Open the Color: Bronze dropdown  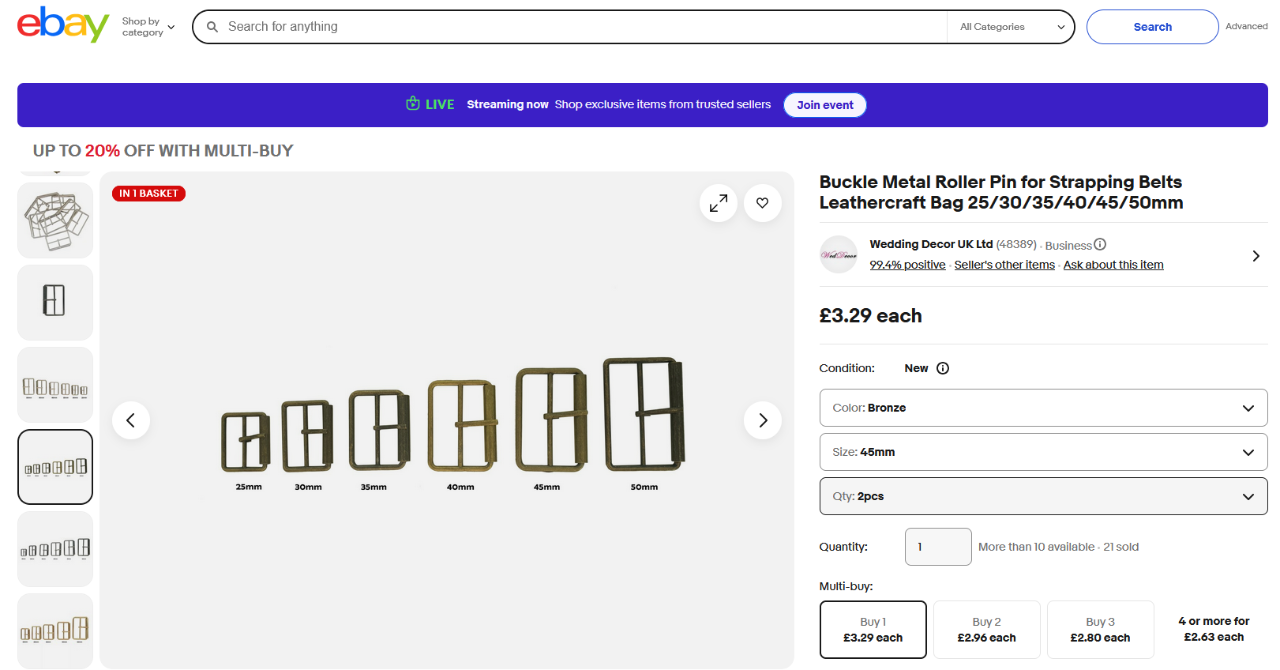click(x=1042, y=408)
